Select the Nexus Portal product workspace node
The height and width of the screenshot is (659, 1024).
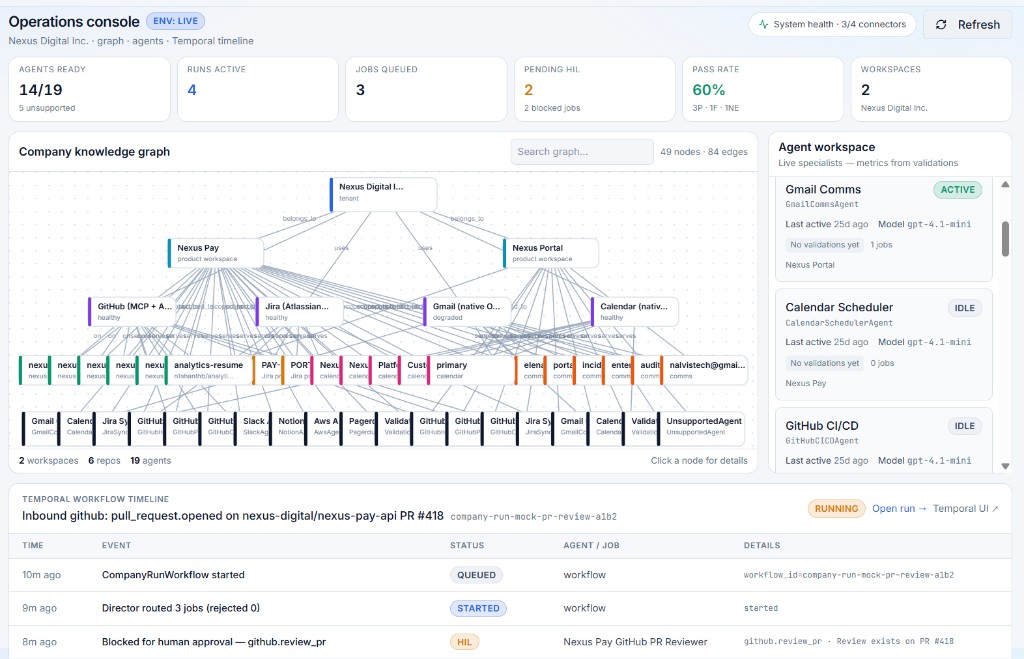click(551, 253)
